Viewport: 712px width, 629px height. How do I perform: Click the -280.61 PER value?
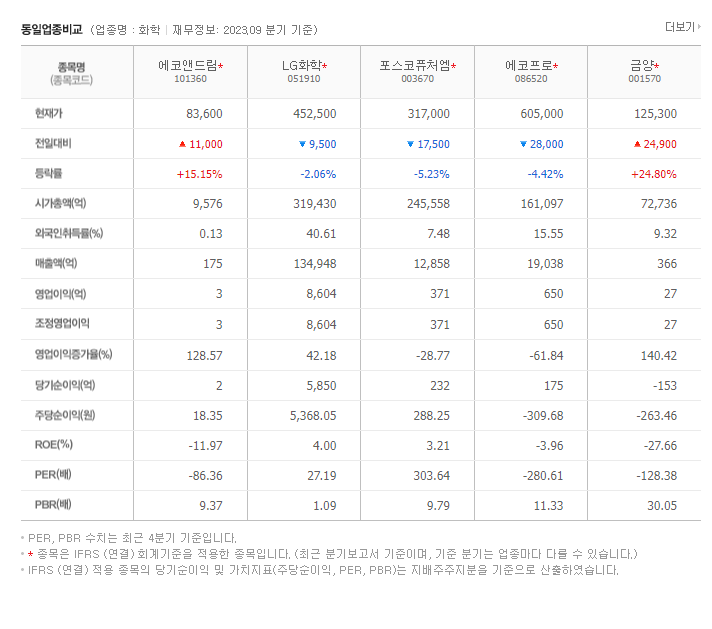543,475
